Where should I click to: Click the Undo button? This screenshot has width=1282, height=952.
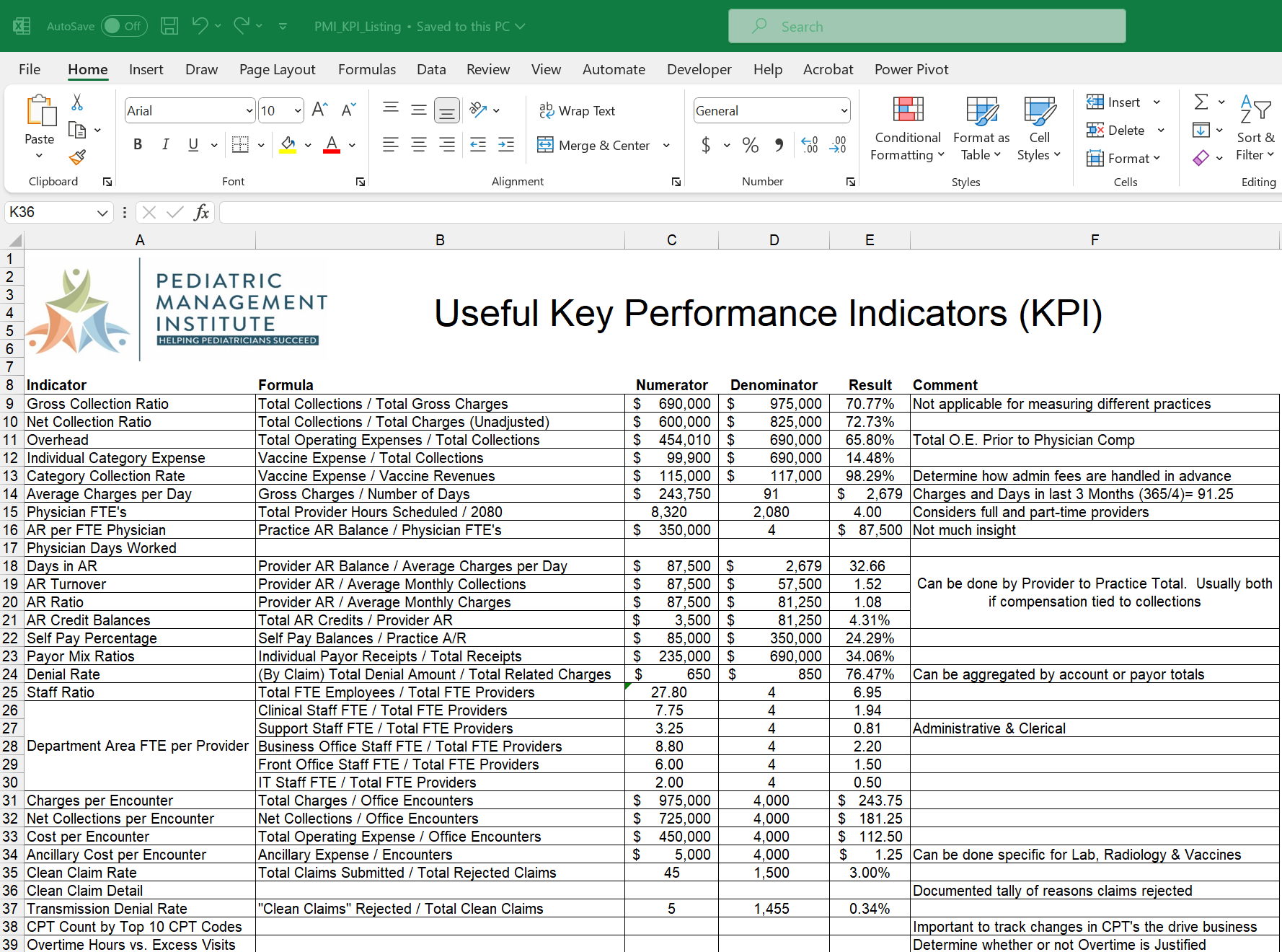(x=200, y=25)
